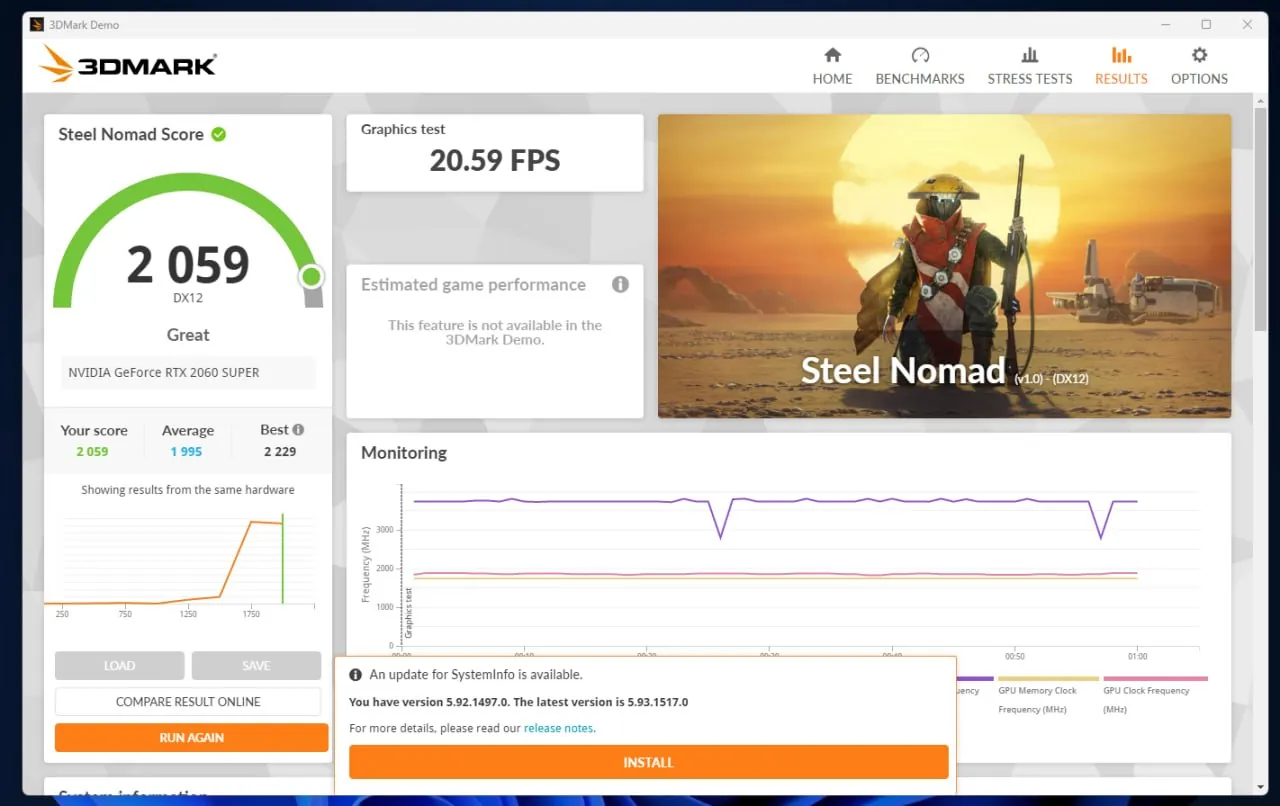Click the update notification info icon

pyautogui.click(x=355, y=675)
